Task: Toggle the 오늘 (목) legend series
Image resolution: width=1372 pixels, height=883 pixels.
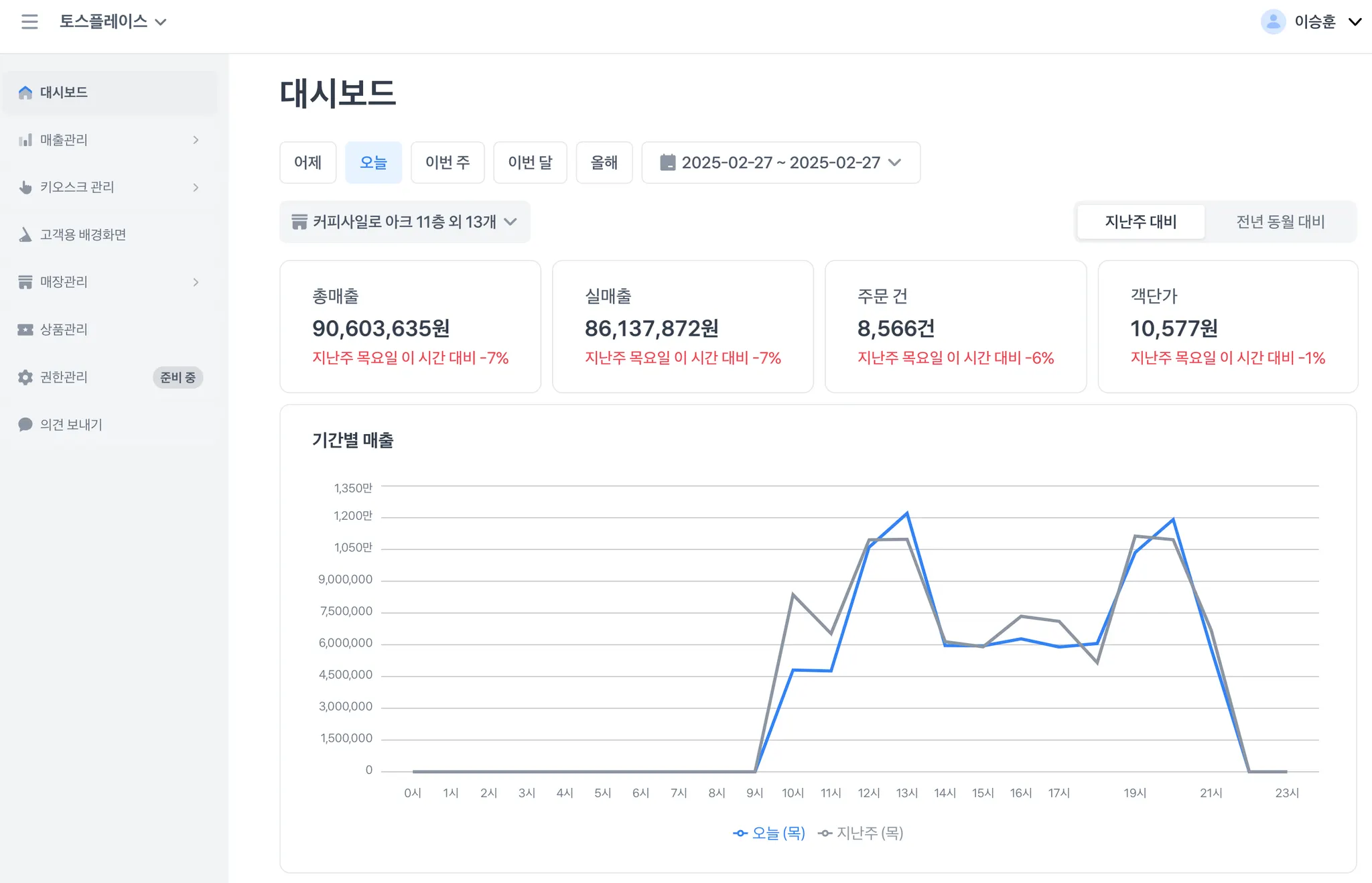Action: coord(769,833)
